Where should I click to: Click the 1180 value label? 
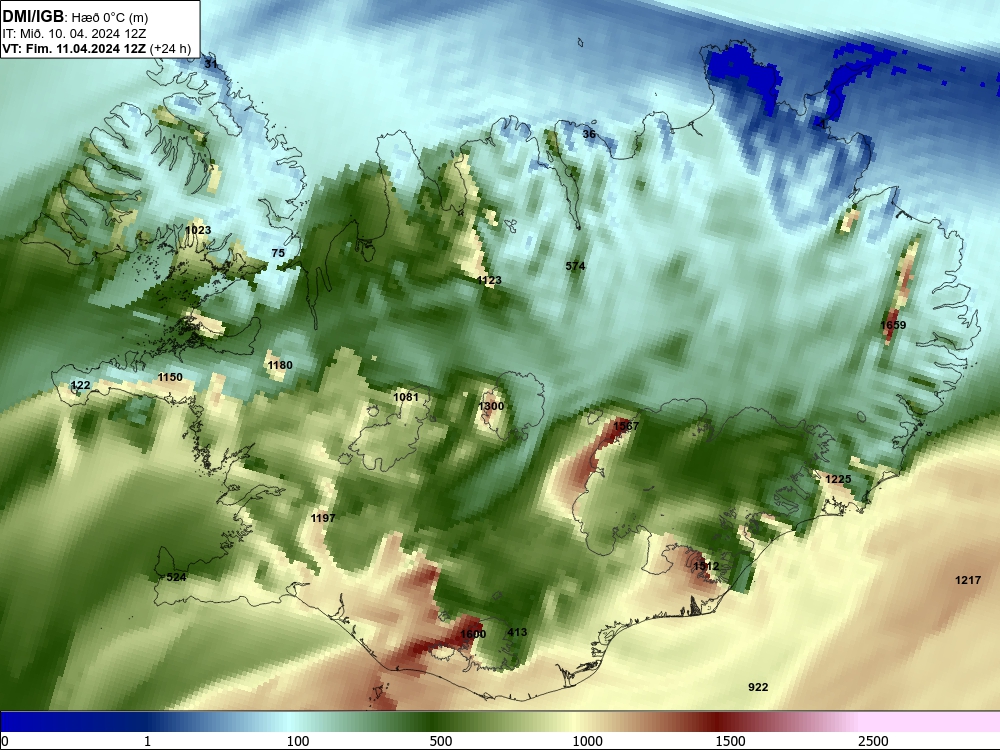pos(280,365)
